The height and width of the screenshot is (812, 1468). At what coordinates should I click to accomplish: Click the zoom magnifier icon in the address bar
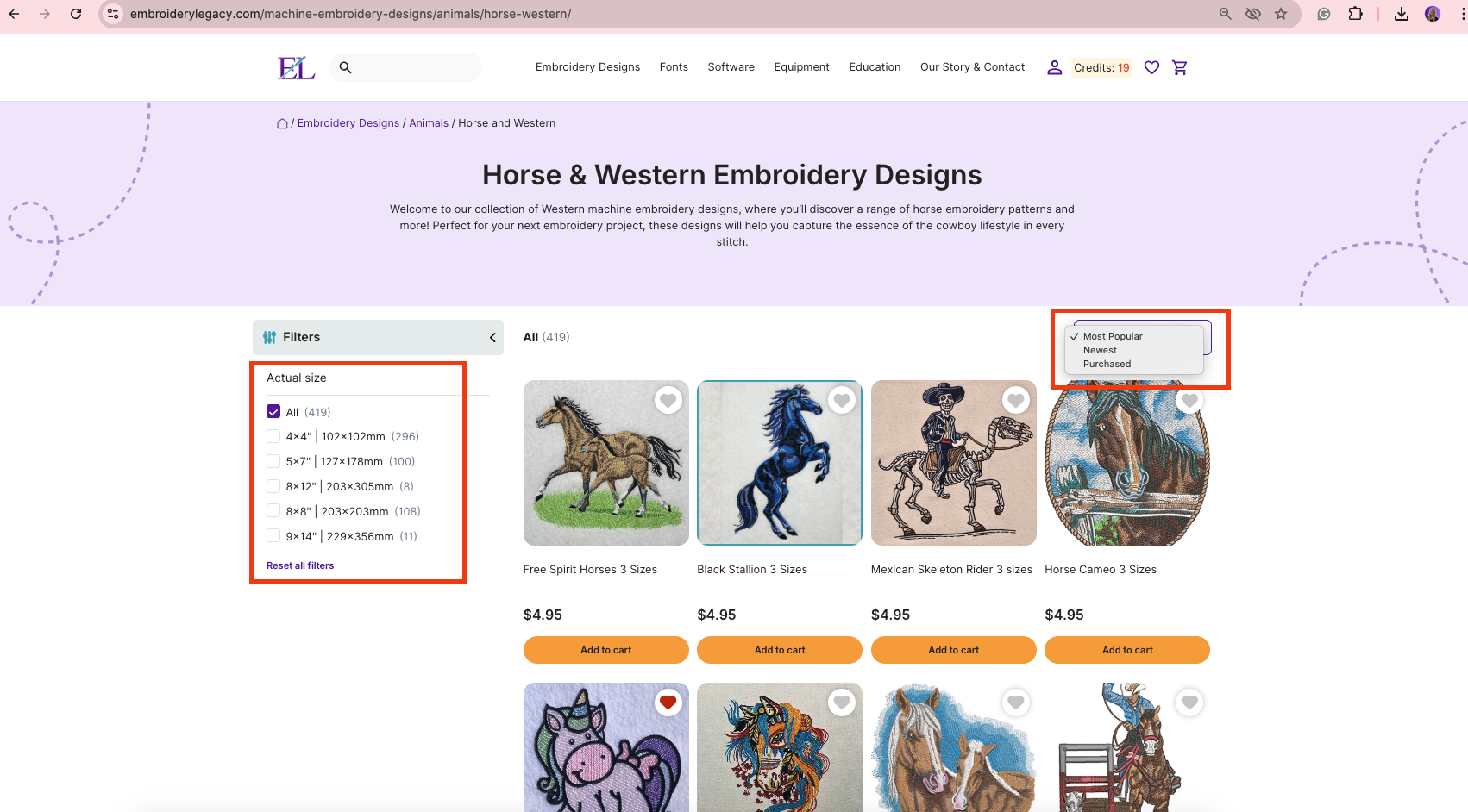(x=1225, y=14)
